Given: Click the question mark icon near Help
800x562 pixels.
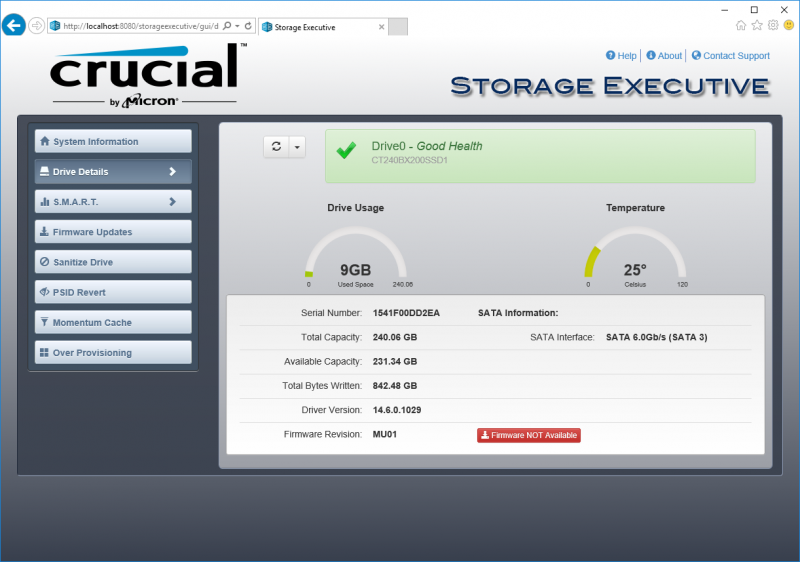Looking at the screenshot, I should coord(610,55).
